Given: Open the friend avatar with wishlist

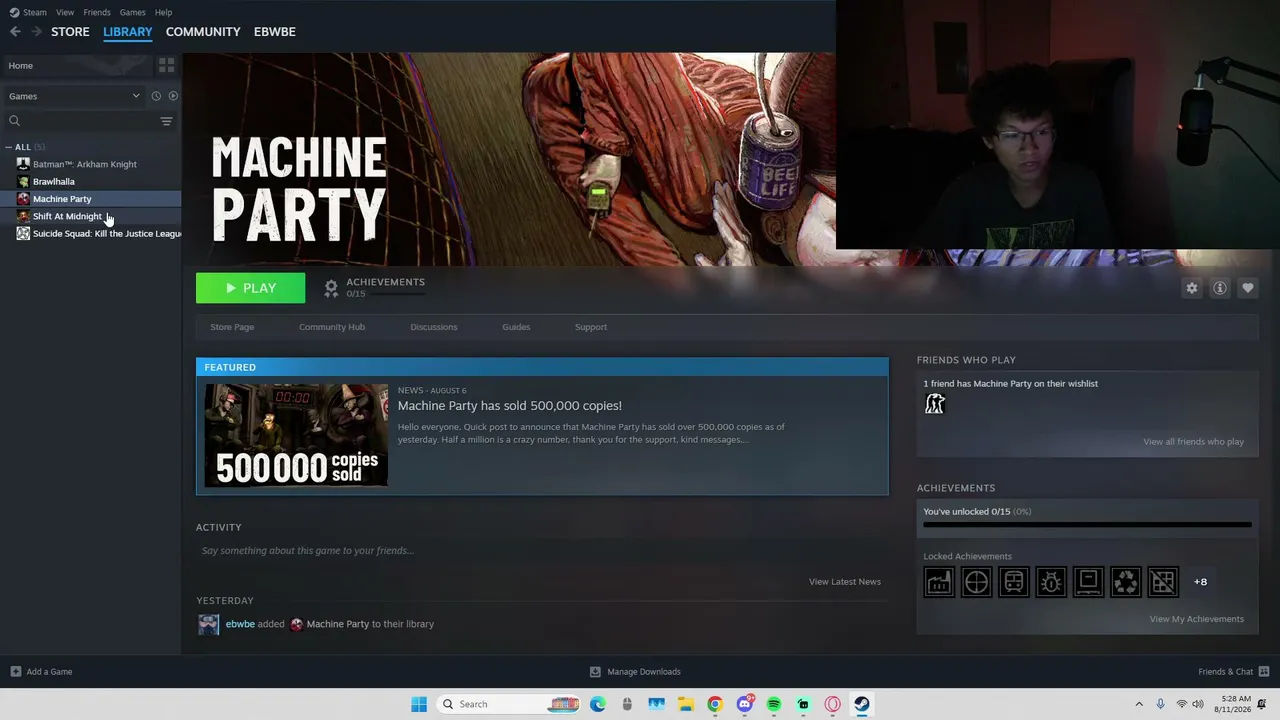Looking at the screenshot, I should click(x=934, y=404).
